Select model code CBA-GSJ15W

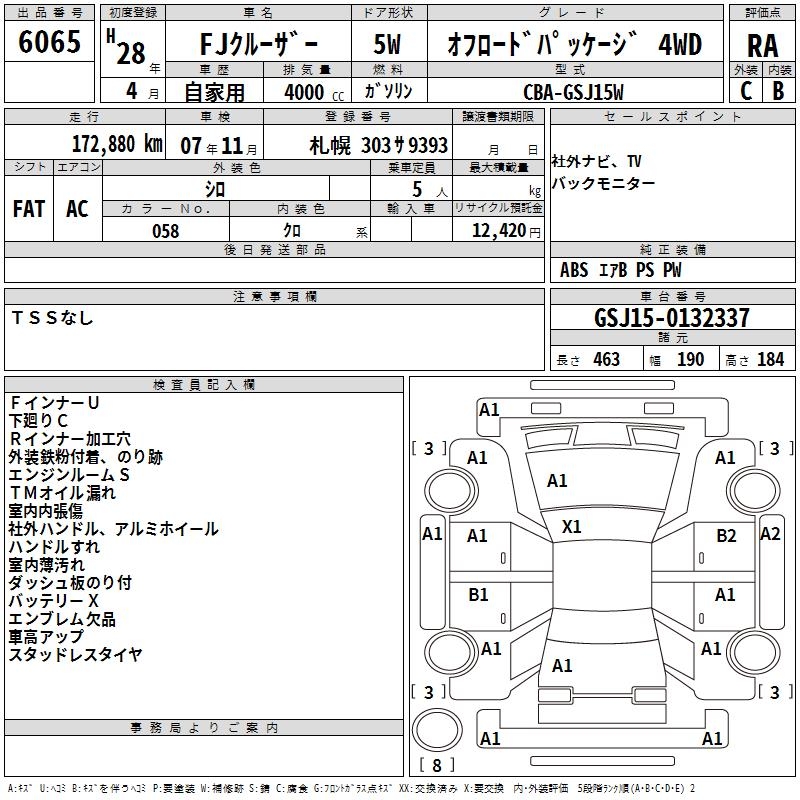573,92
